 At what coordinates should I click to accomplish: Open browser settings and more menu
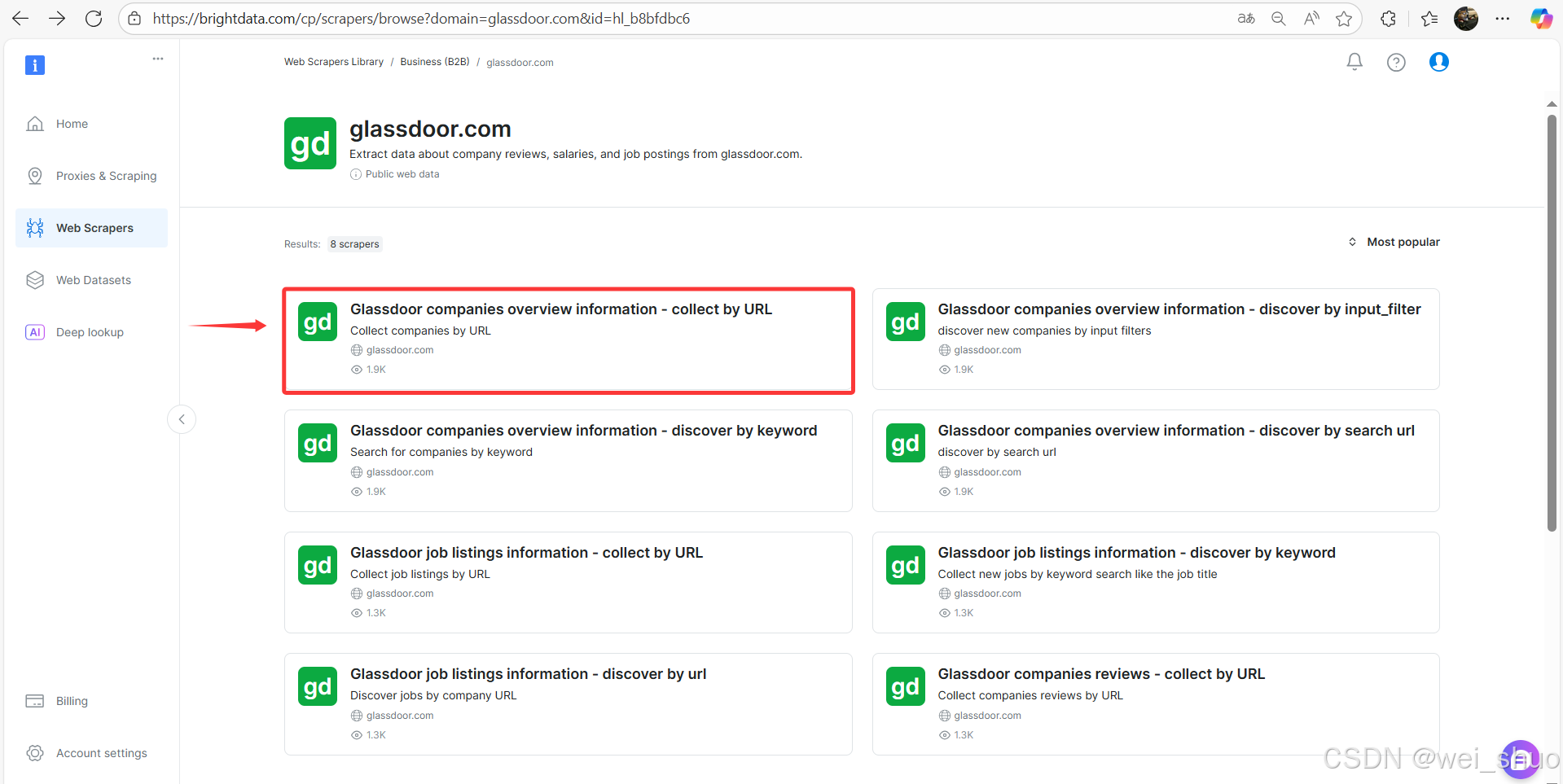coord(1503,19)
